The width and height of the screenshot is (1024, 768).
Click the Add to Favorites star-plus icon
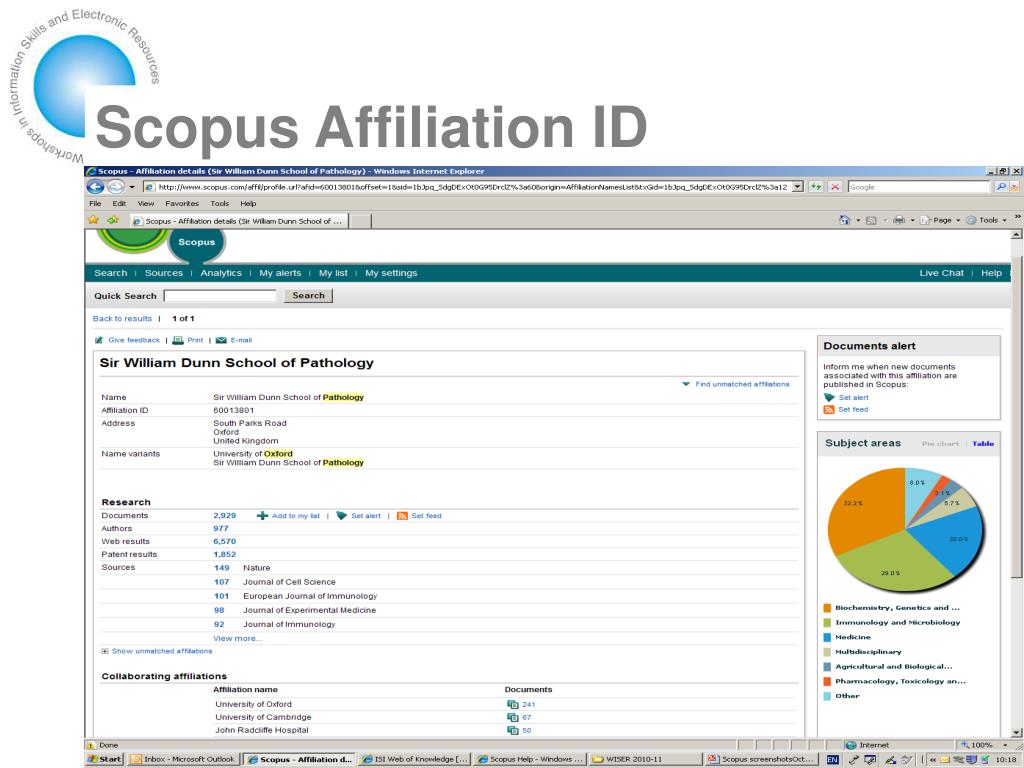coord(114,220)
